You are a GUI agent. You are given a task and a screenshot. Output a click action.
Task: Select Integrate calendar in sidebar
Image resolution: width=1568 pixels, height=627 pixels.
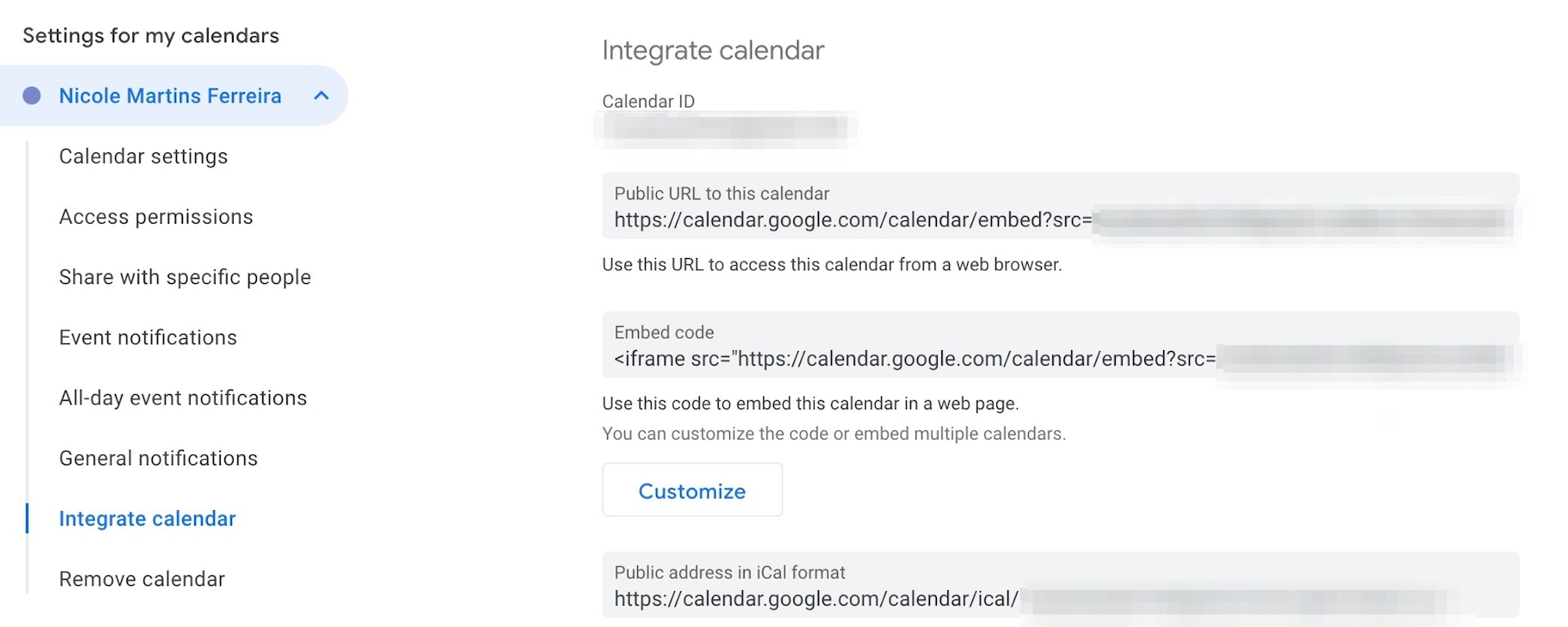(x=147, y=519)
